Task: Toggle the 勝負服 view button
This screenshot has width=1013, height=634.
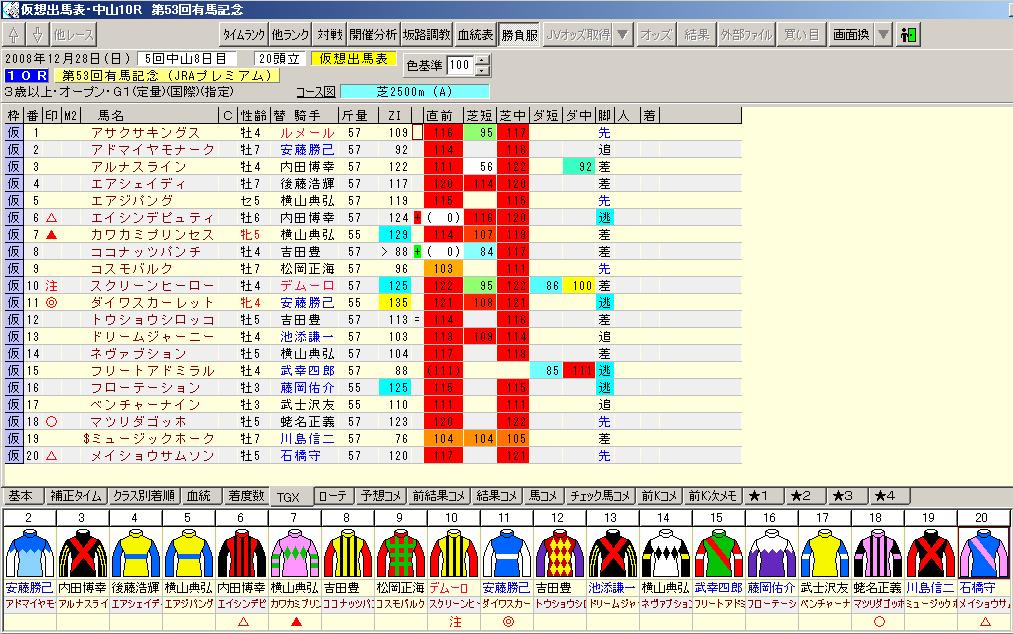Action: click(519, 34)
